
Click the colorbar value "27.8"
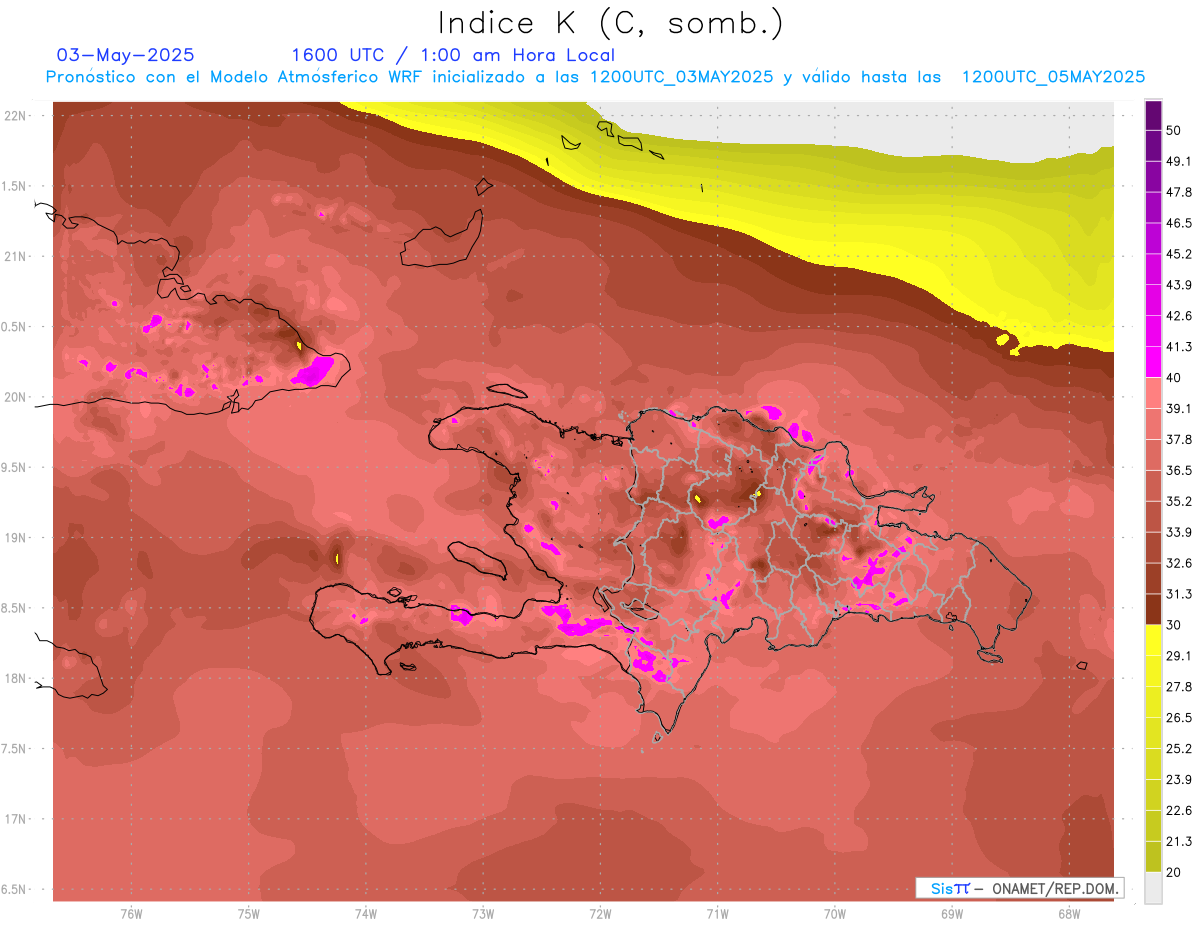pyautogui.click(x=1180, y=687)
